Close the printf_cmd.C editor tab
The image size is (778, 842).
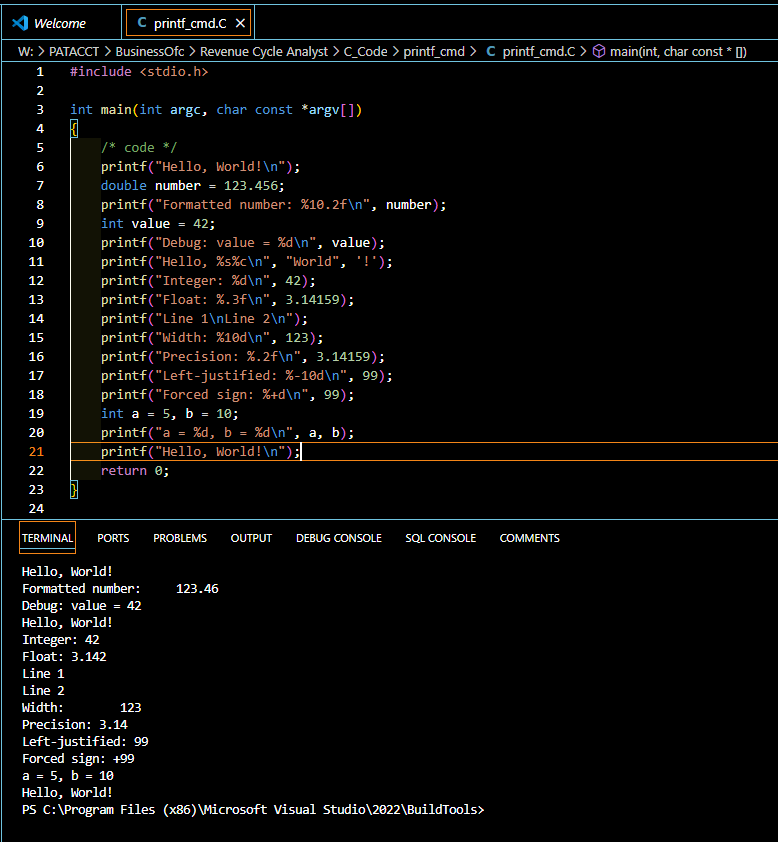coord(239,23)
